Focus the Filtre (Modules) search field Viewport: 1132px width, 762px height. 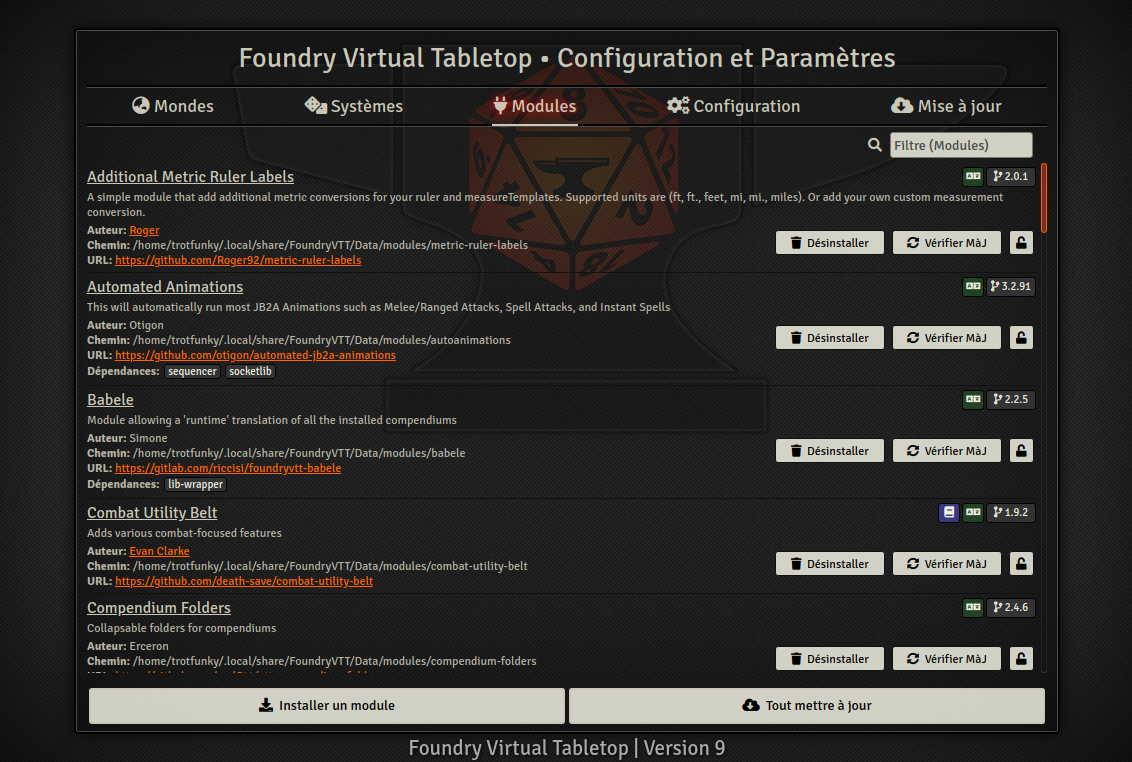(961, 145)
